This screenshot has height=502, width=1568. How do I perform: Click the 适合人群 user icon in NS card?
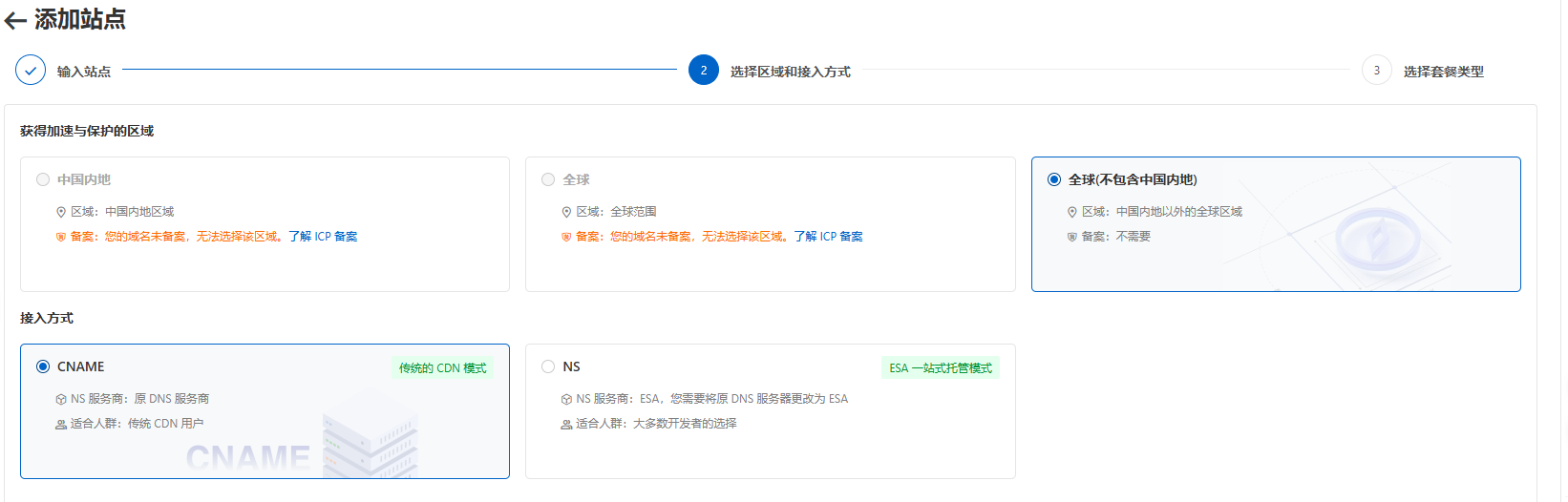[x=566, y=425]
